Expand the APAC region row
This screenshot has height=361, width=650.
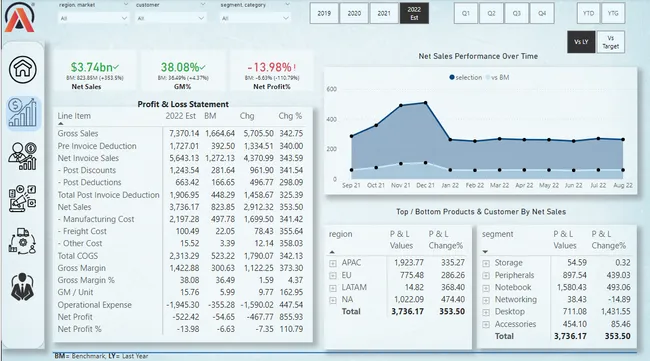(333, 263)
